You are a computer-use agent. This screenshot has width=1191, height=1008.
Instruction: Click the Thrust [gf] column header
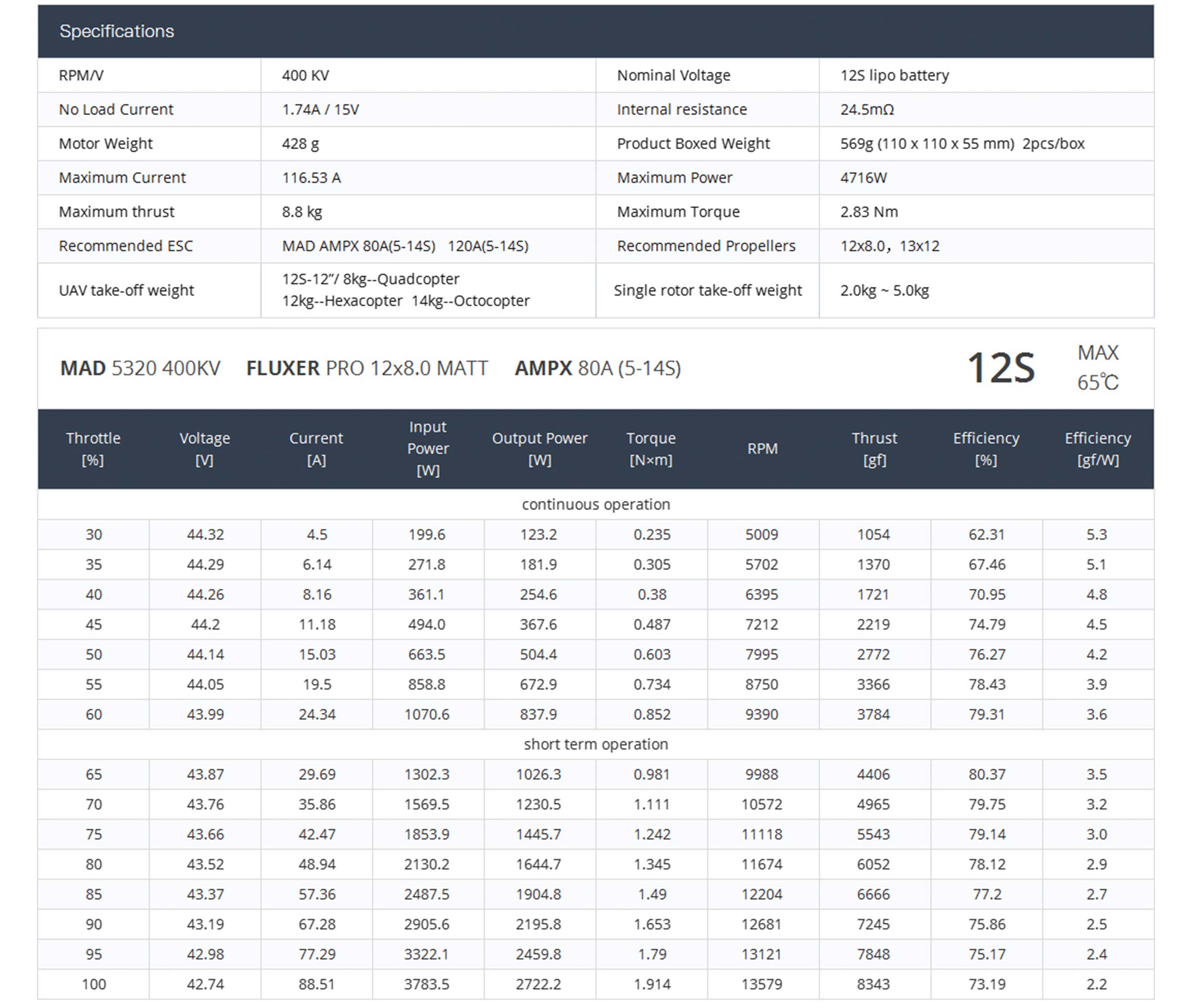pos(874,449)
